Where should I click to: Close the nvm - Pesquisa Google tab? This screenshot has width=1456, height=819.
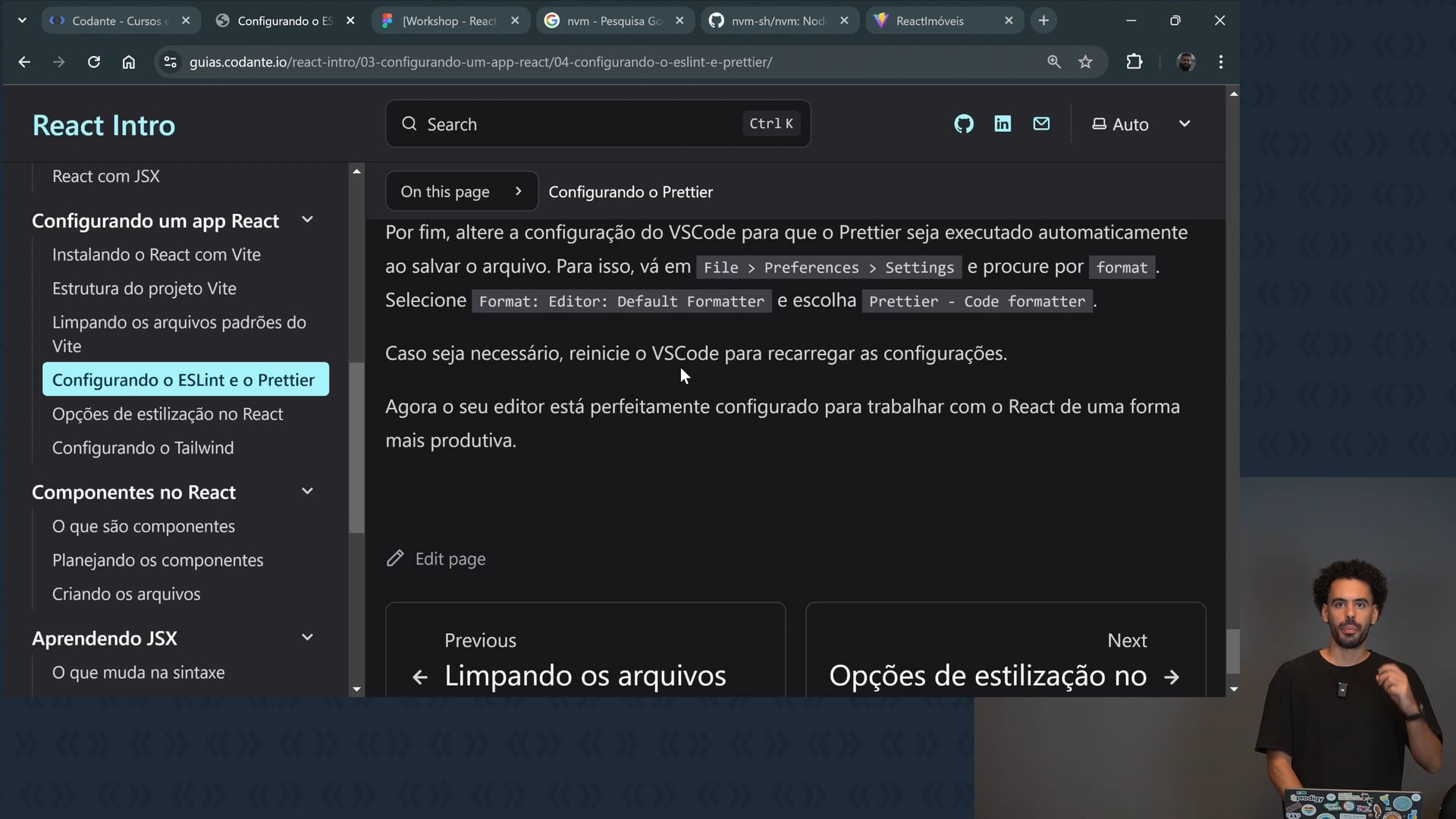coord(679,20)
